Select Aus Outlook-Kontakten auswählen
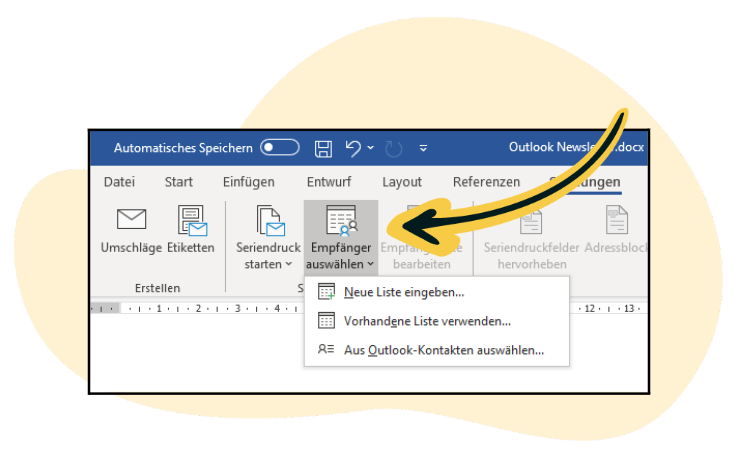 click(x=443, y=350)
